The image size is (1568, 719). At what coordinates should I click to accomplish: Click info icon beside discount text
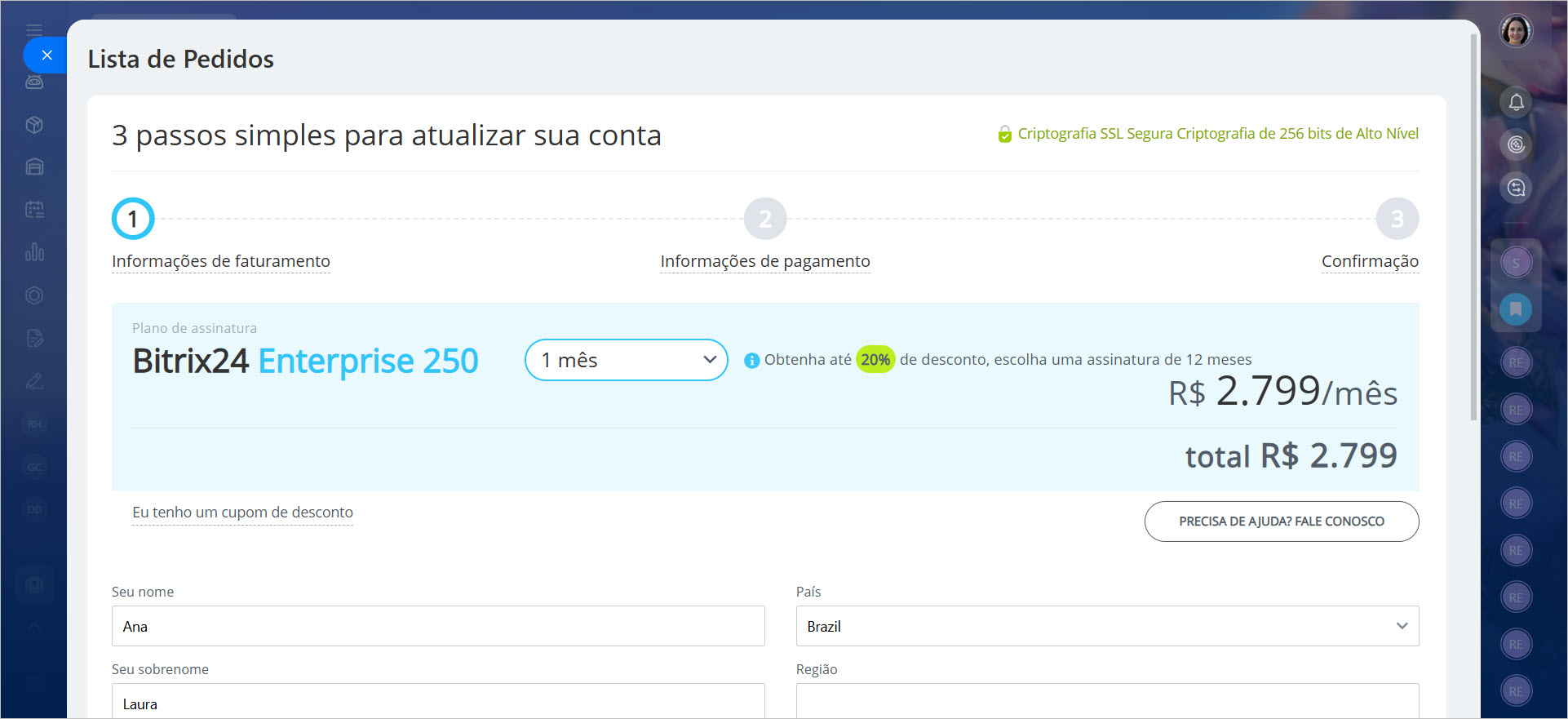point(752,360)
